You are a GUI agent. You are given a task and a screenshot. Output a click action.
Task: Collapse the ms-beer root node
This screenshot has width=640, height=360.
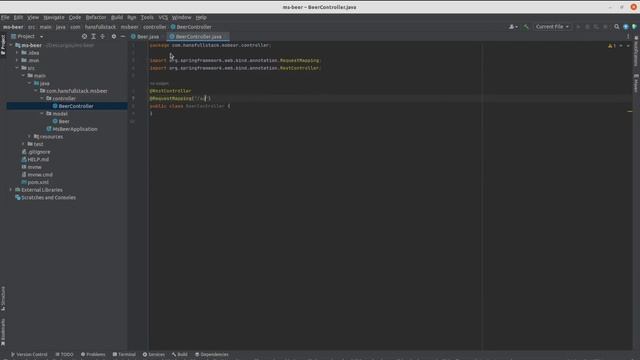(x=11, y=45)
